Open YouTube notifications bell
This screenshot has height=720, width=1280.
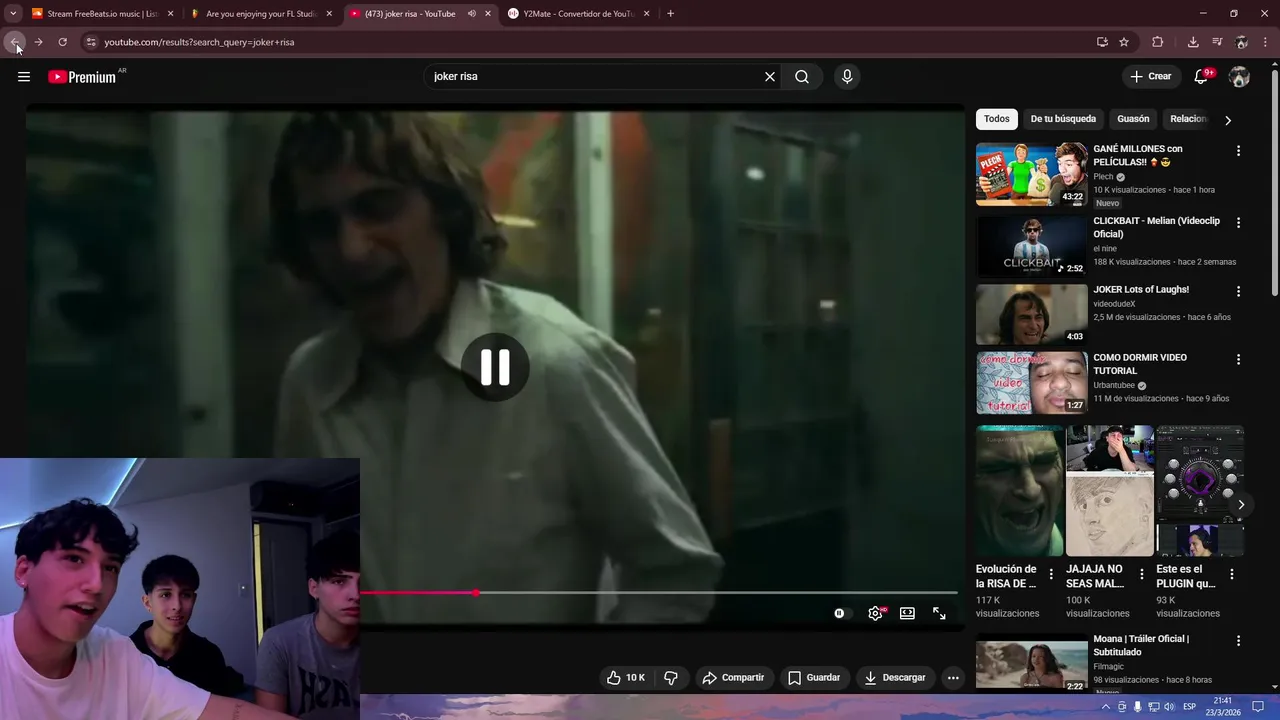pos(1202,77)
